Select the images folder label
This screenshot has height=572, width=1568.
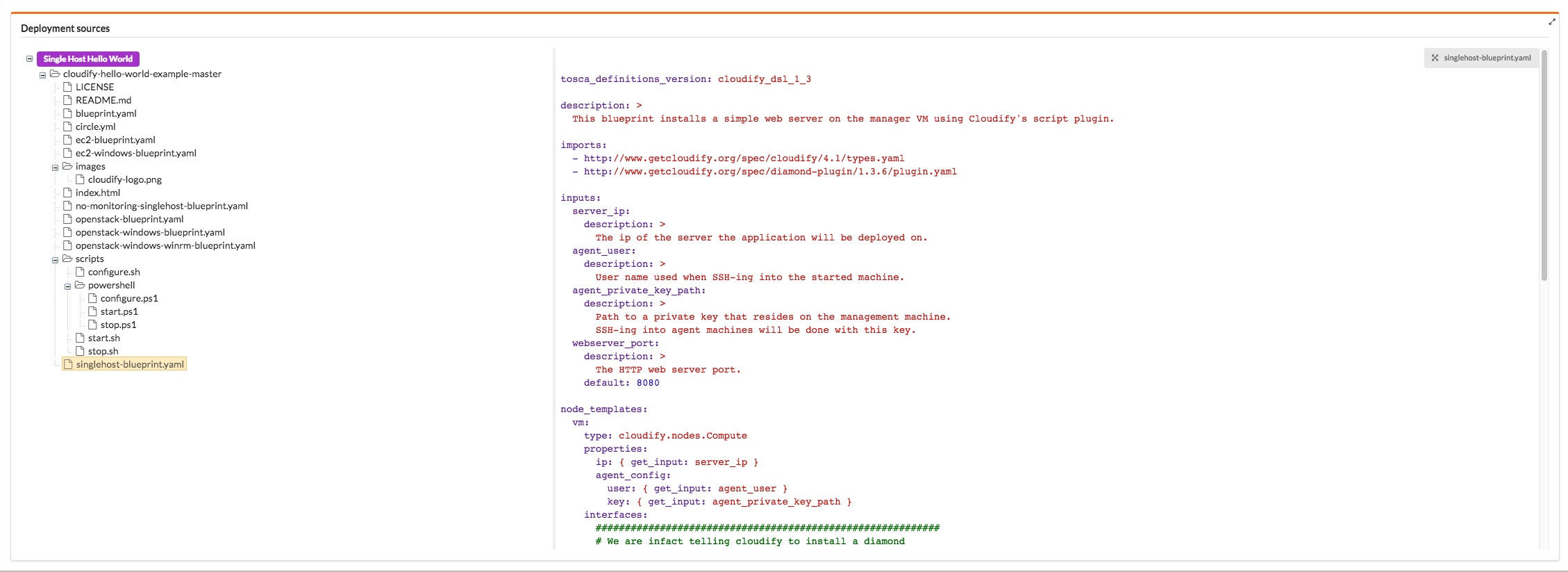tap(90, 166)
